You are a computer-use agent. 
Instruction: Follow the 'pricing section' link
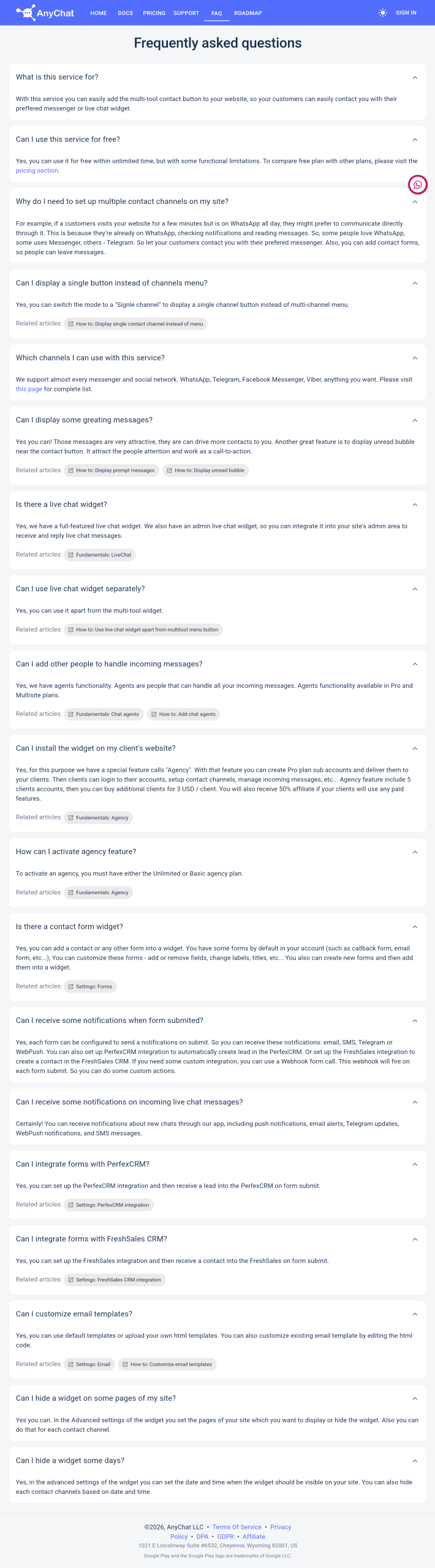pos(37,171)
